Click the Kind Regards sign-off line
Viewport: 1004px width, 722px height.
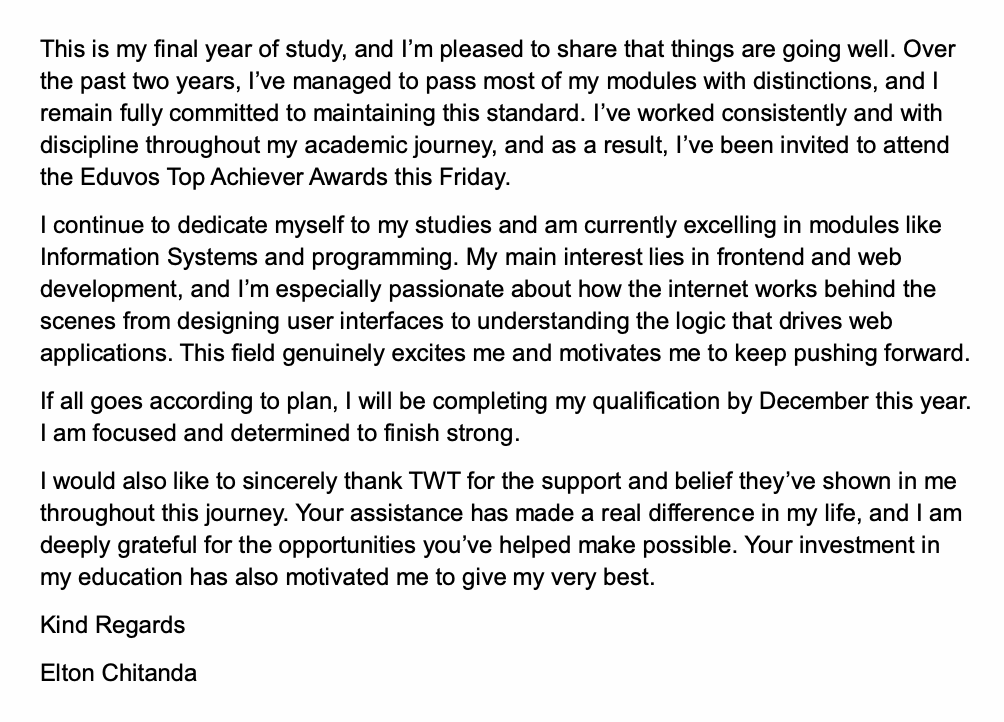(112, 625)
